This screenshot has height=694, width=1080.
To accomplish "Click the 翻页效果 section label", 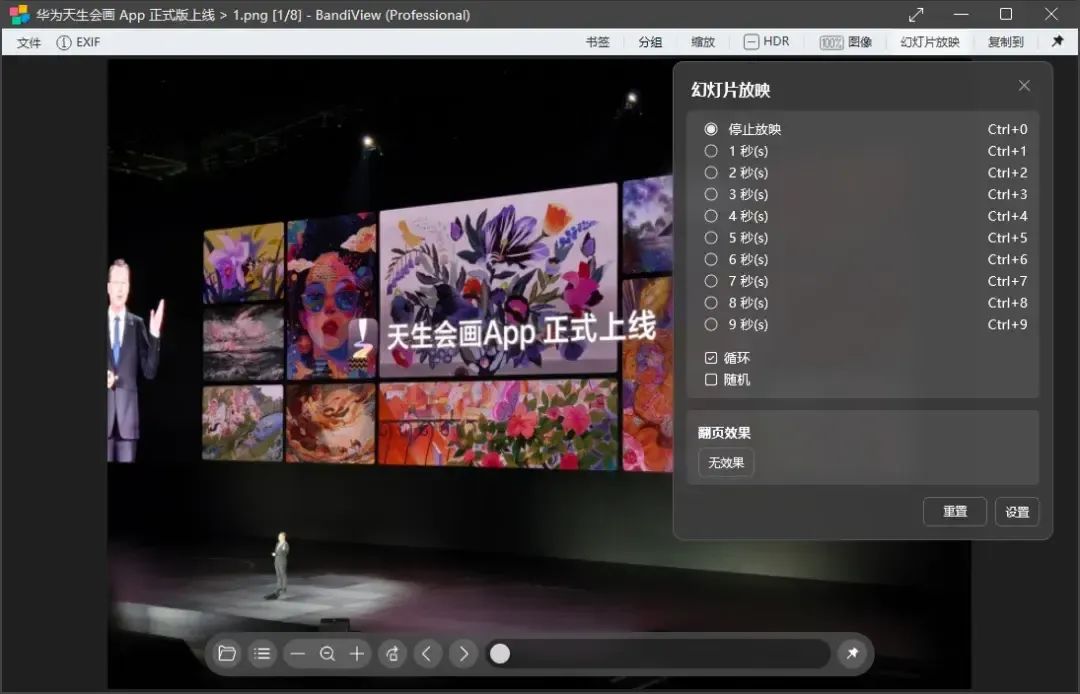I will click(724, 432).
